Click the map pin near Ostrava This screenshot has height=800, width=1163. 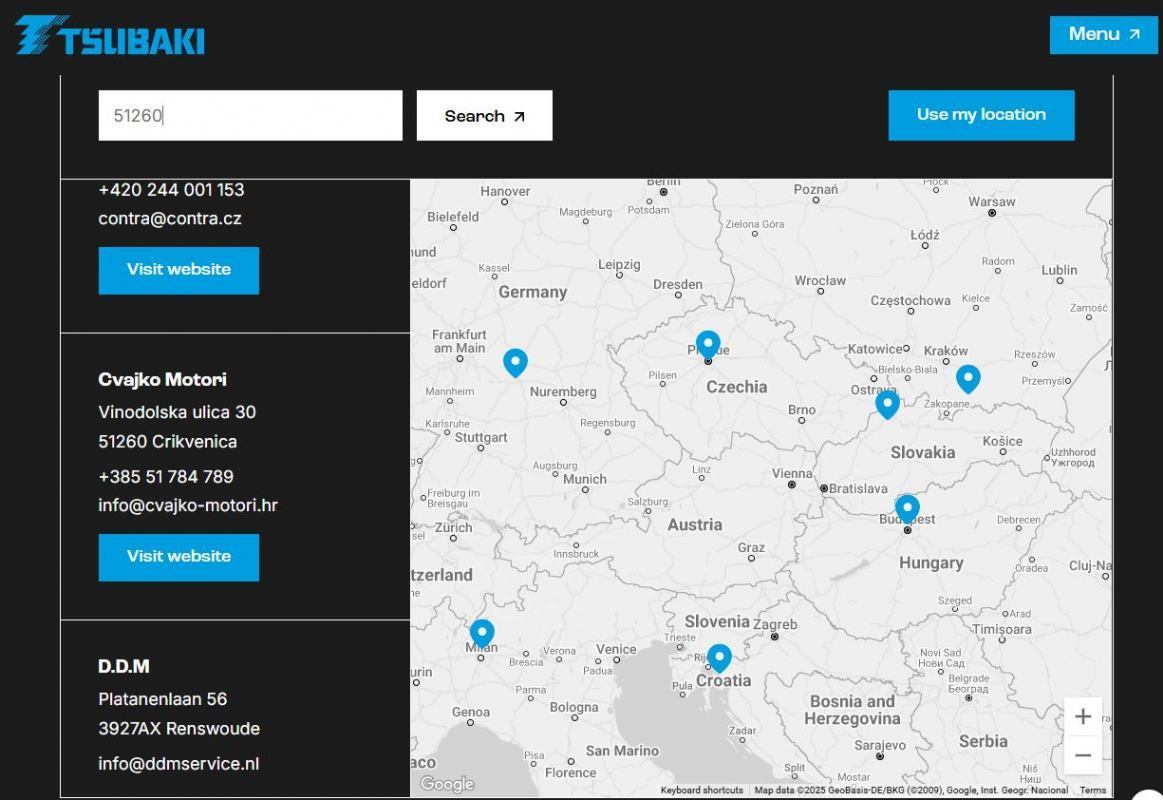[887, 403]
